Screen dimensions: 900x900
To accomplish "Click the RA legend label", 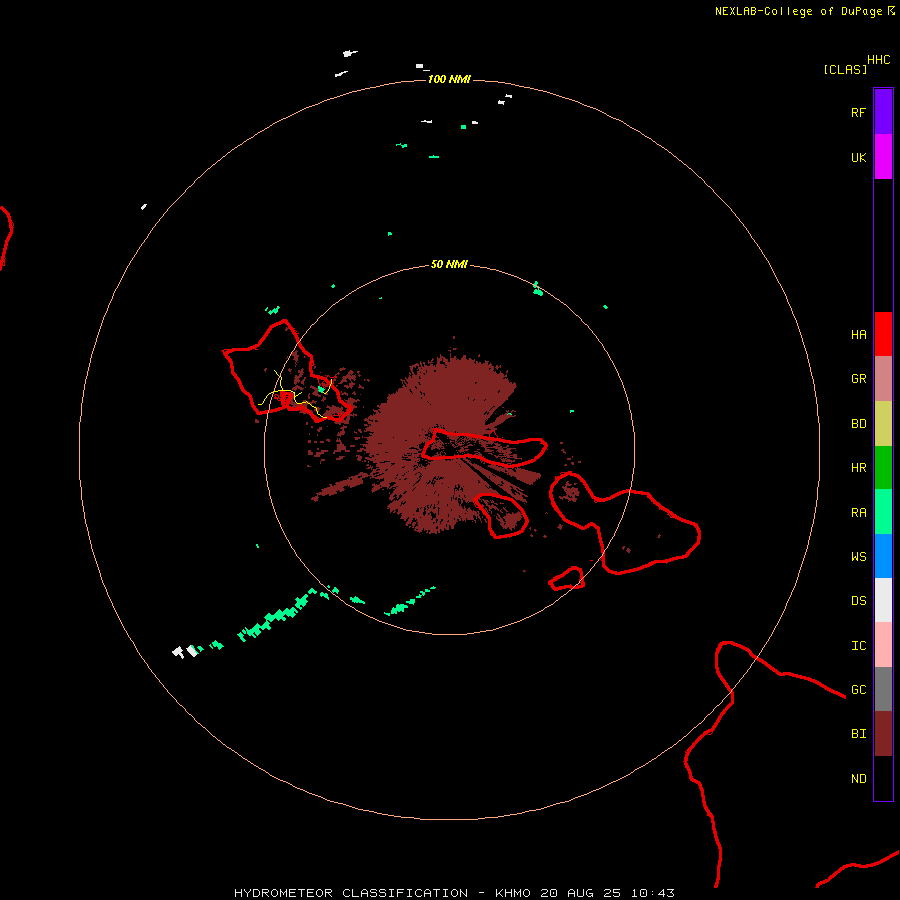I will [858, 513].
